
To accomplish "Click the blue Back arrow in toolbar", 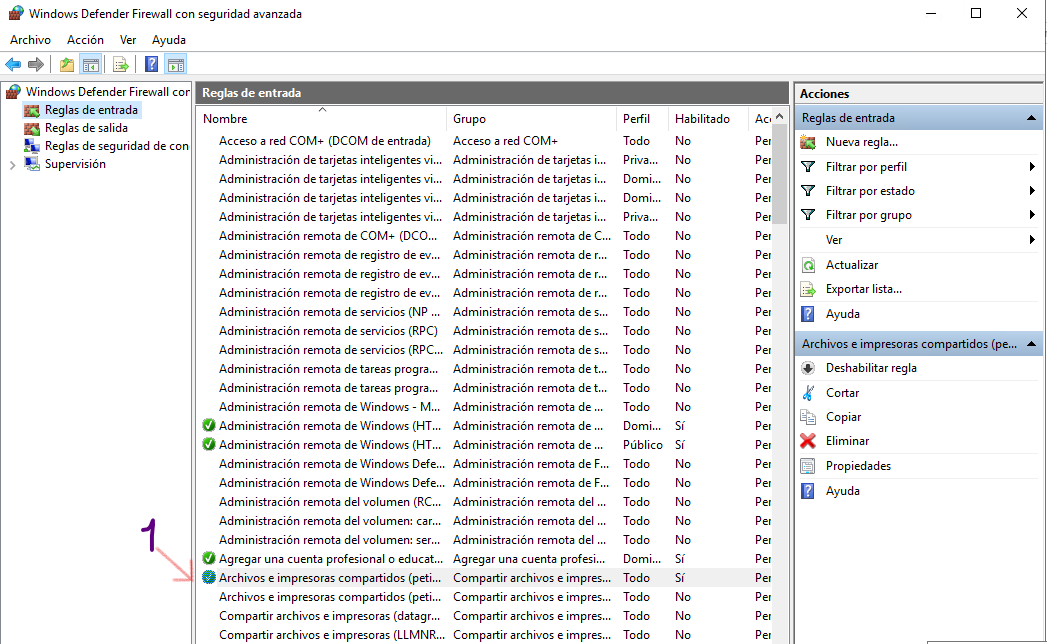I will pyautogui.click(x=13, y=65).
